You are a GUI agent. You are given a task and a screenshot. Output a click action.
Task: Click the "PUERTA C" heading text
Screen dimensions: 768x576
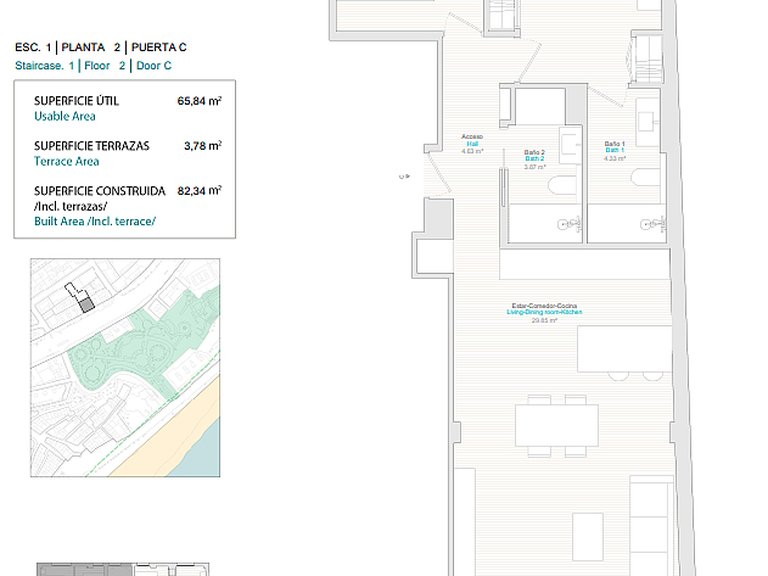[159, 48]
